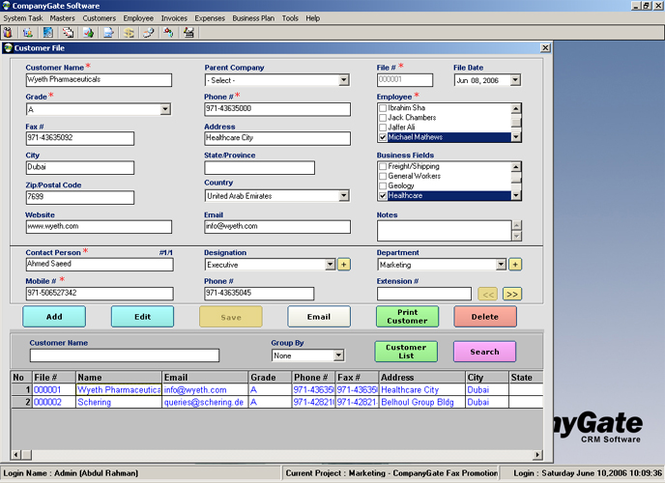Screen dimensions: 665x483
Task: Open the Grade dropdown
Action: click(x=165, y=109)
